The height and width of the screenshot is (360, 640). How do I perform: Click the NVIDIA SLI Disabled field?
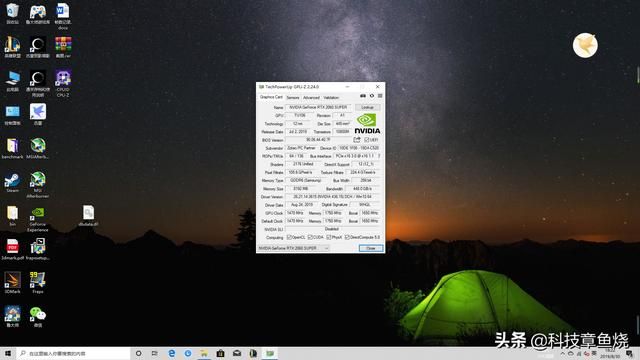click(333, 229)
